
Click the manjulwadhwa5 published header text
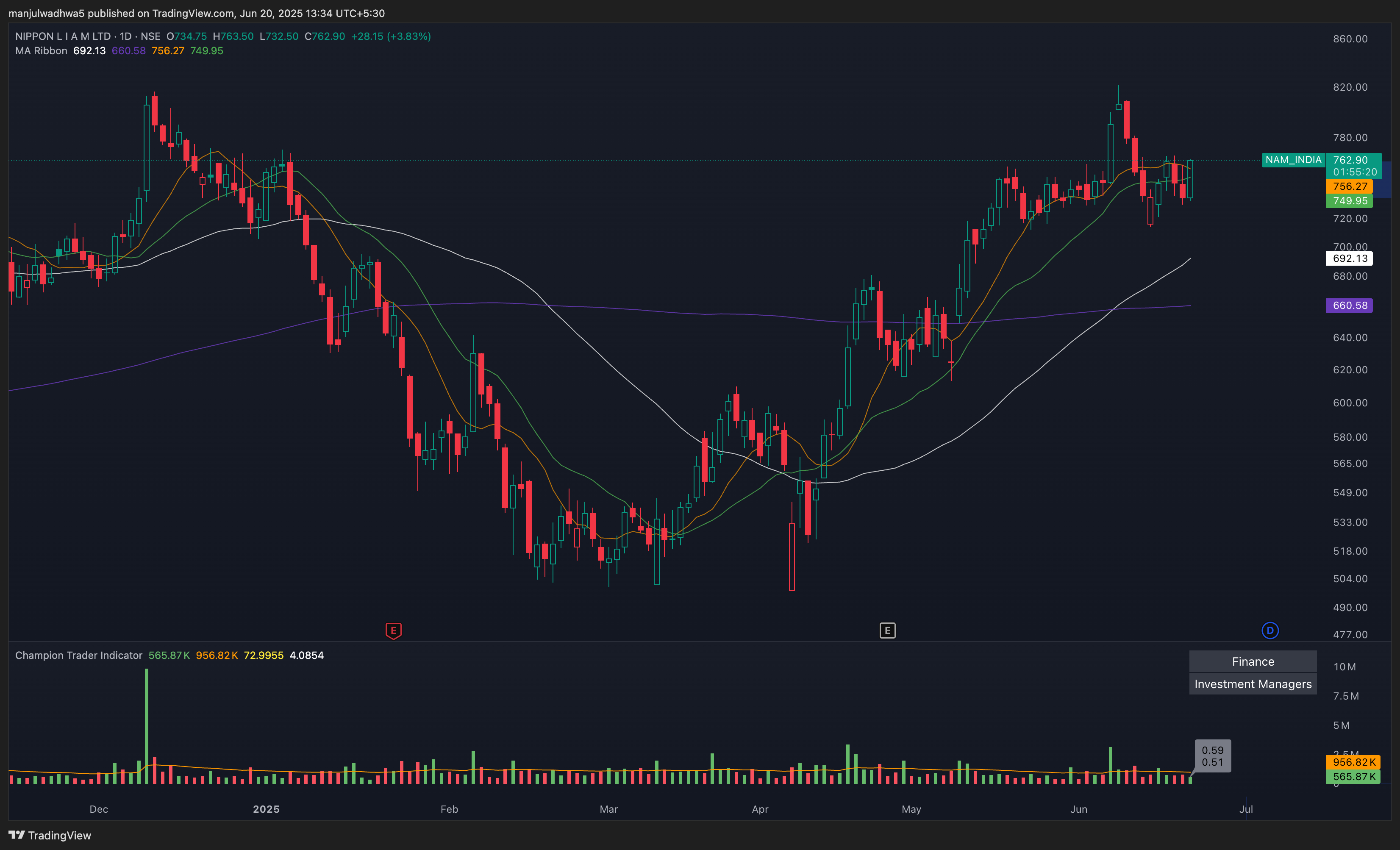(197, 13)
